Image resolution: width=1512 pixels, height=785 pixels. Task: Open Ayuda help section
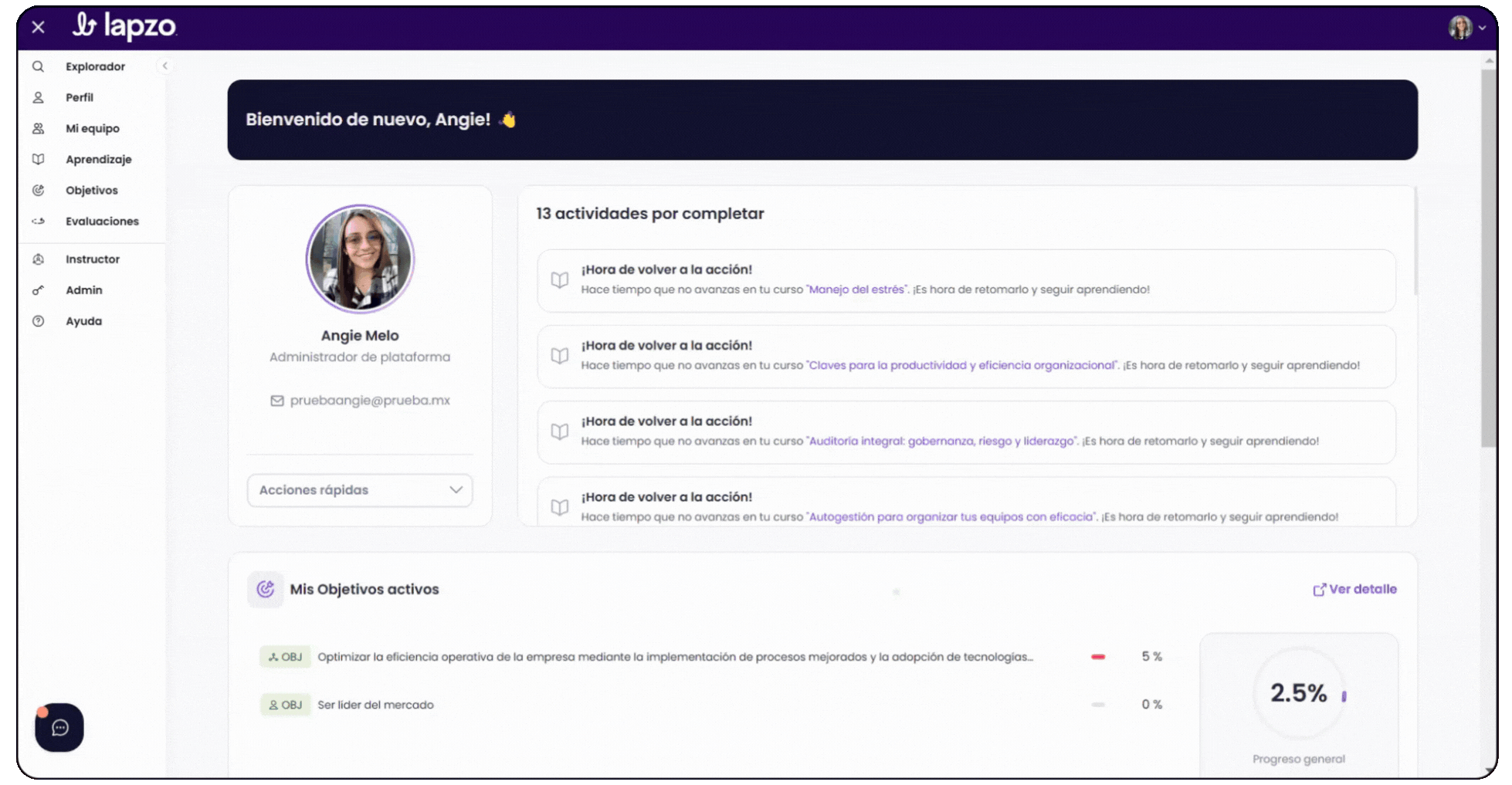tap(83, 321)
